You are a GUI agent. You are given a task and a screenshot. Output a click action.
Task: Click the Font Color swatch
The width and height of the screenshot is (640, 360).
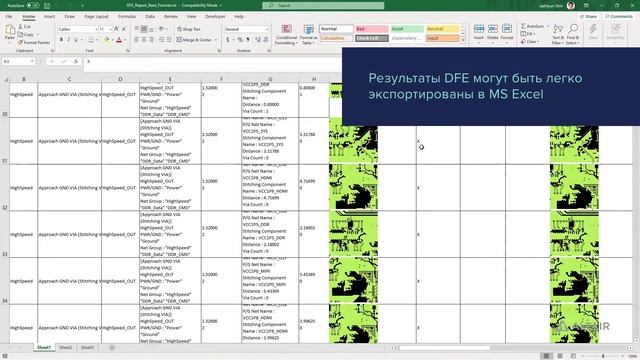119,40
